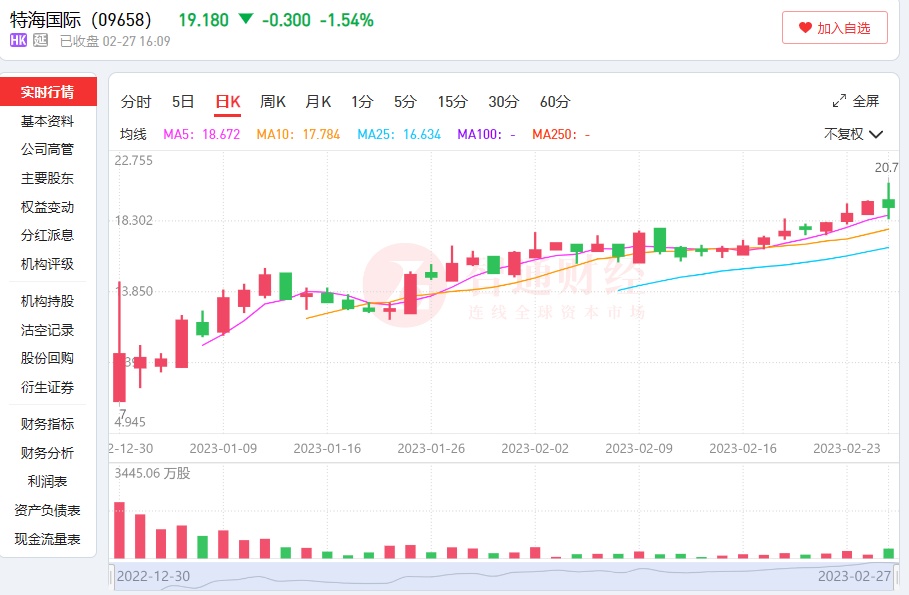909x595 pixels.
Task: Switch to the 60分 interval tab
Action: [555, 101]
